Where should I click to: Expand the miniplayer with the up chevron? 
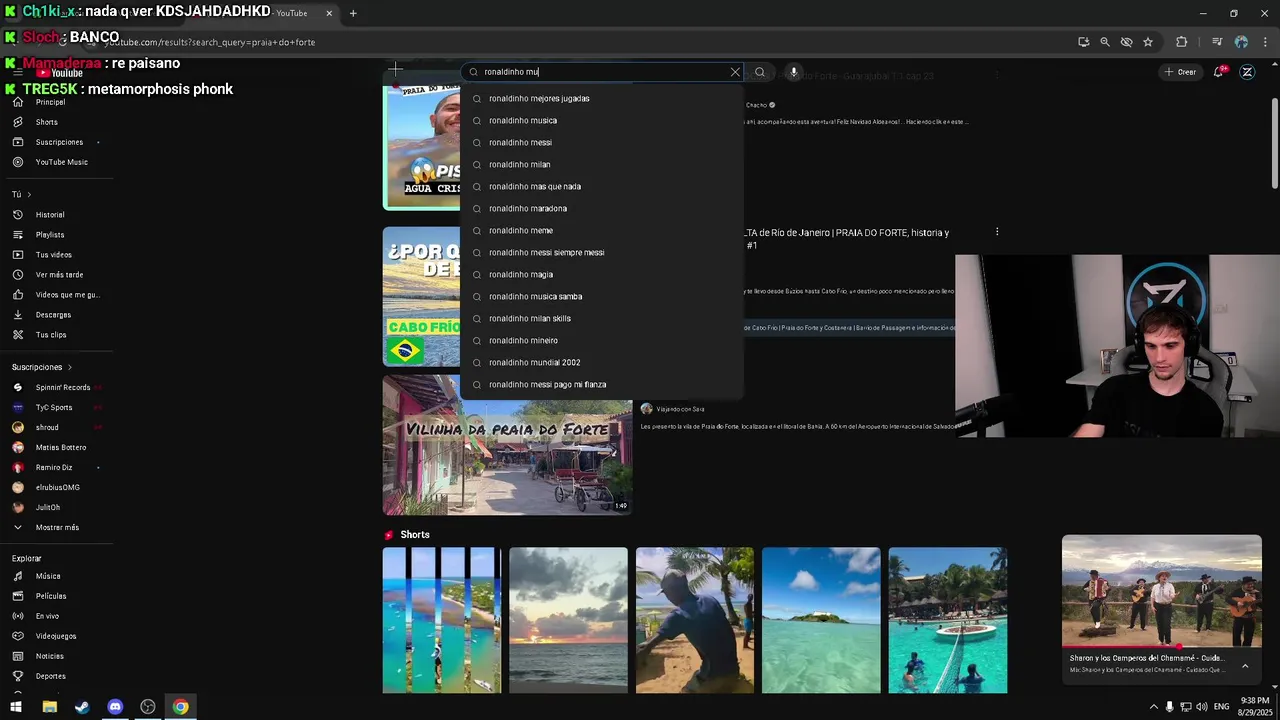[x=1245, y=666]
